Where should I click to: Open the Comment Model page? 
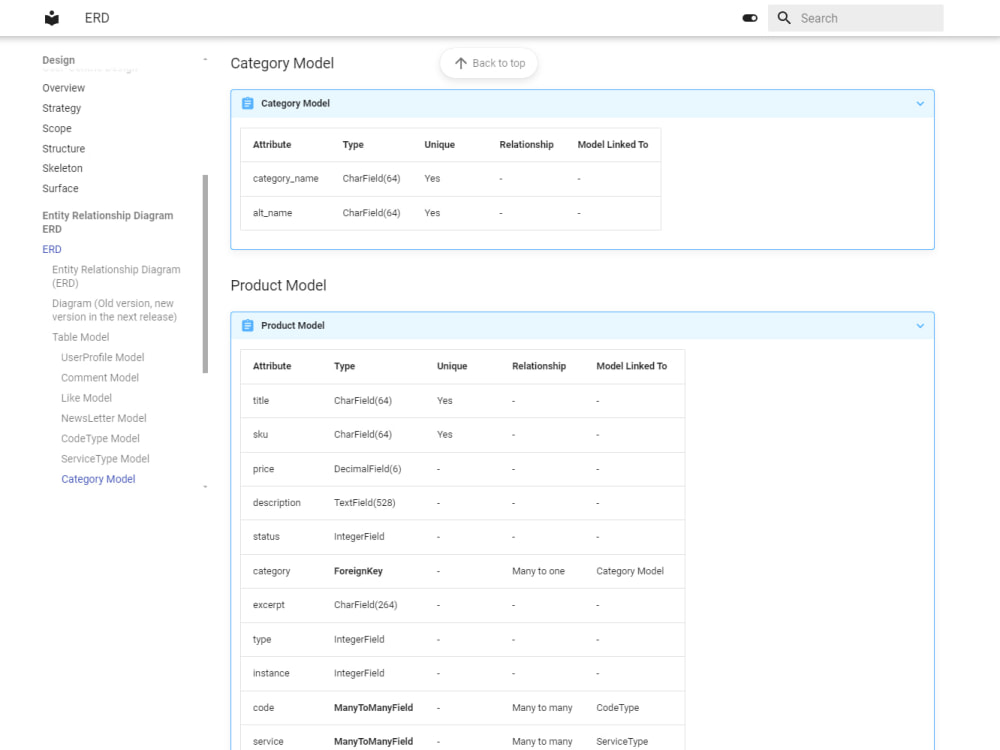(x=98, y=377)
